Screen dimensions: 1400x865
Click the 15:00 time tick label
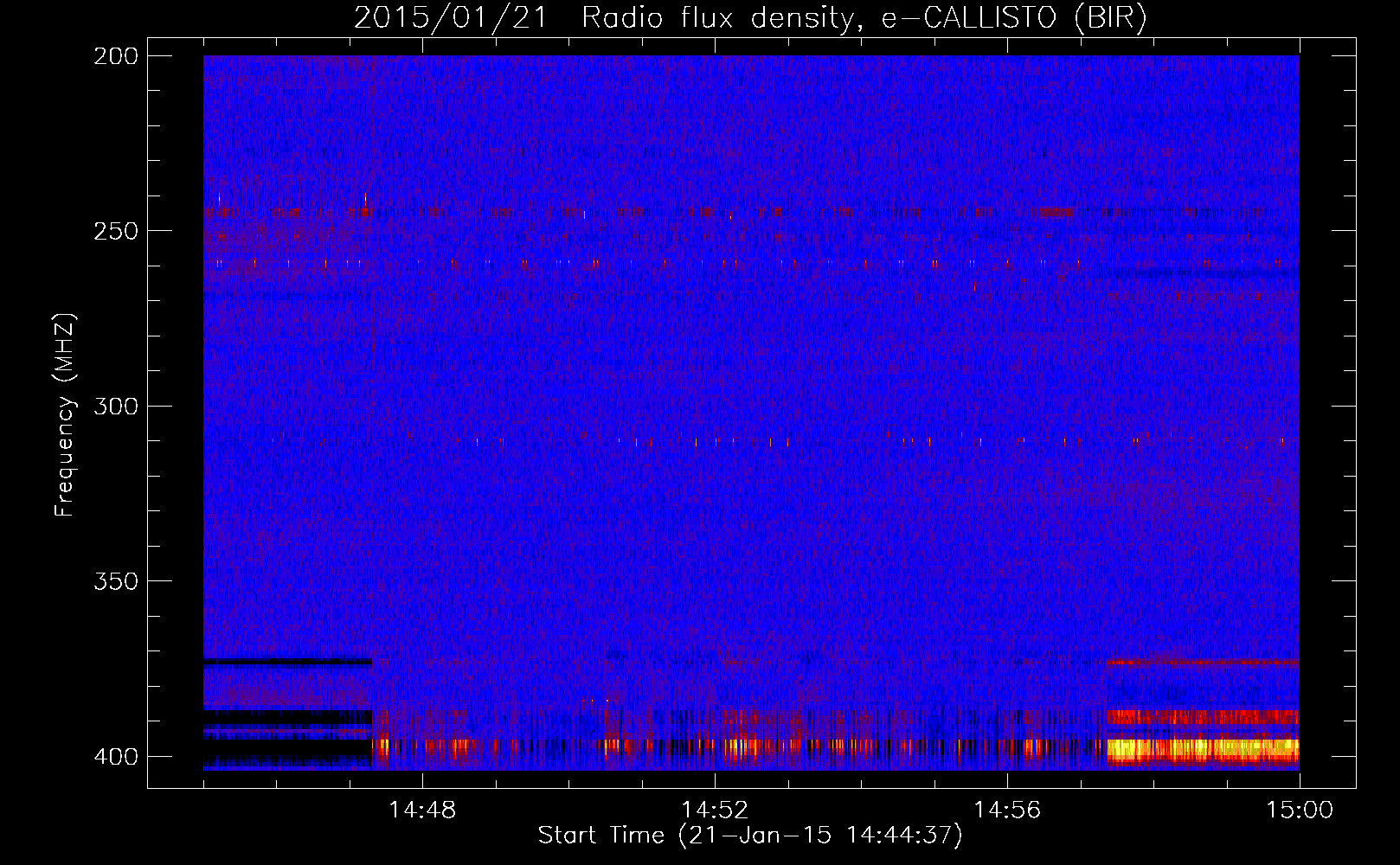point(1300,811)
